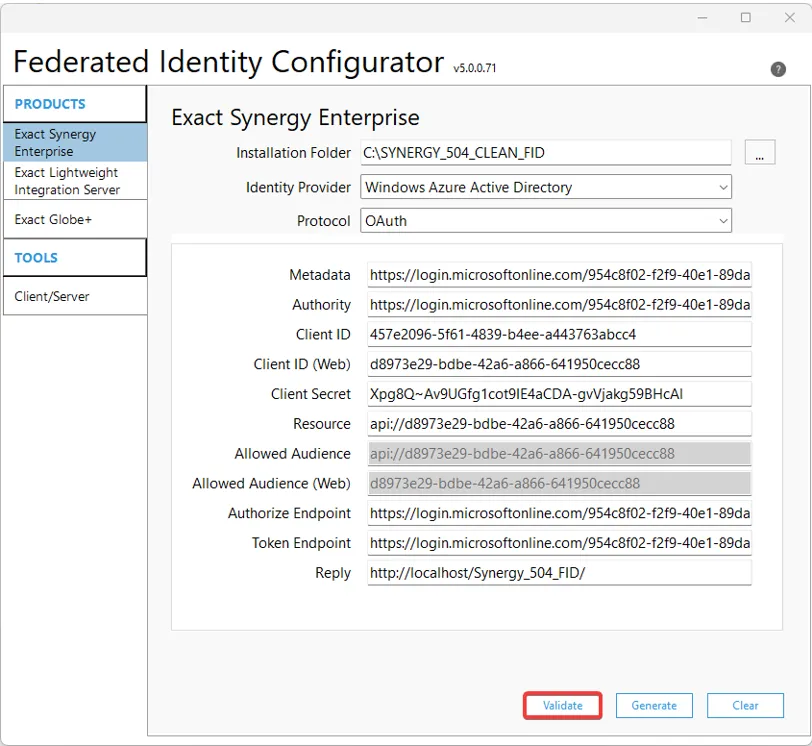Click into the Authority field

(558, 305)
